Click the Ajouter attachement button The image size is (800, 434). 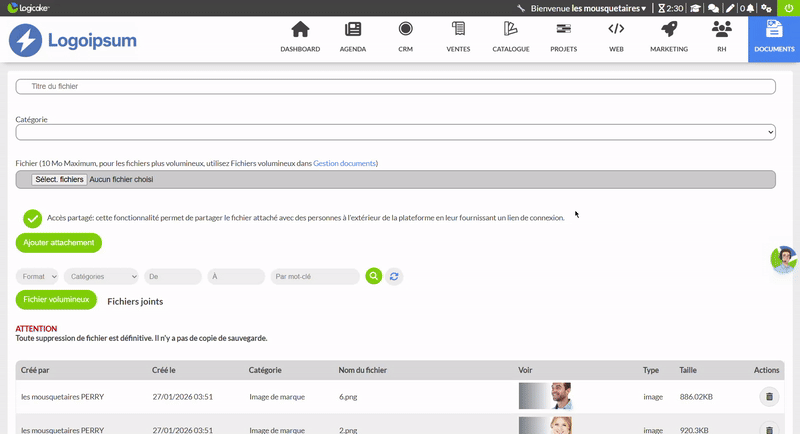59,242
